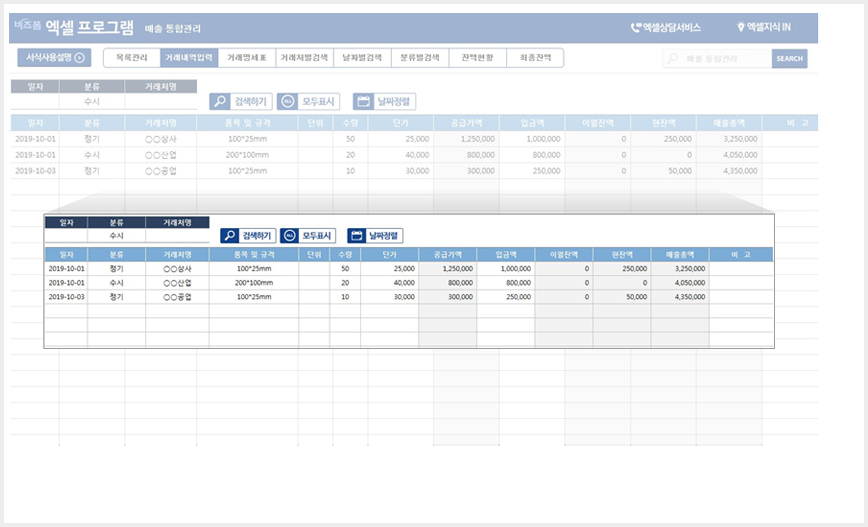Viewport: 868px width, 527px height.
Task: Open the 분류별검색 tab
Action: click(x=420, y=58)
